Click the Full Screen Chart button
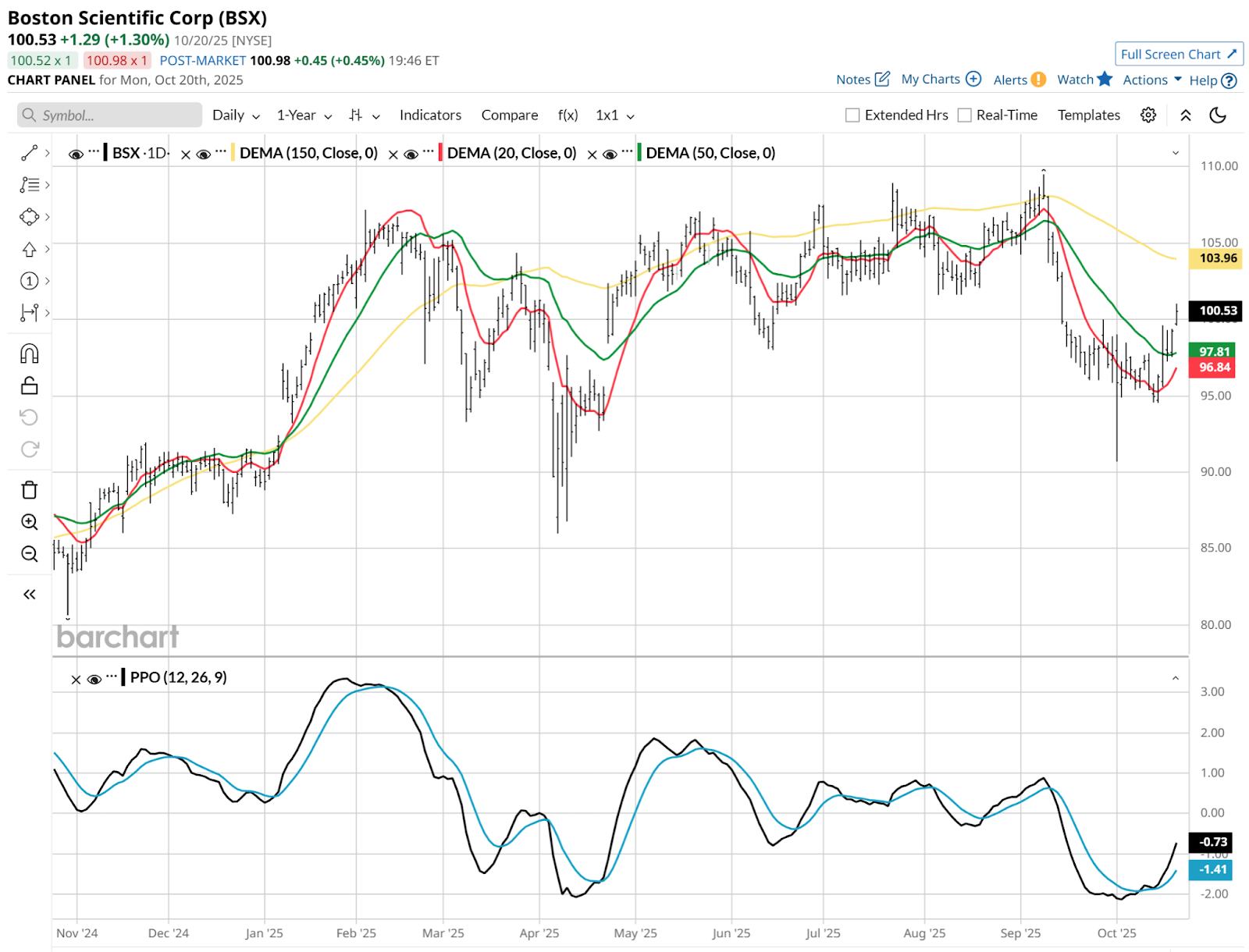 click(x=1179, y=54)
